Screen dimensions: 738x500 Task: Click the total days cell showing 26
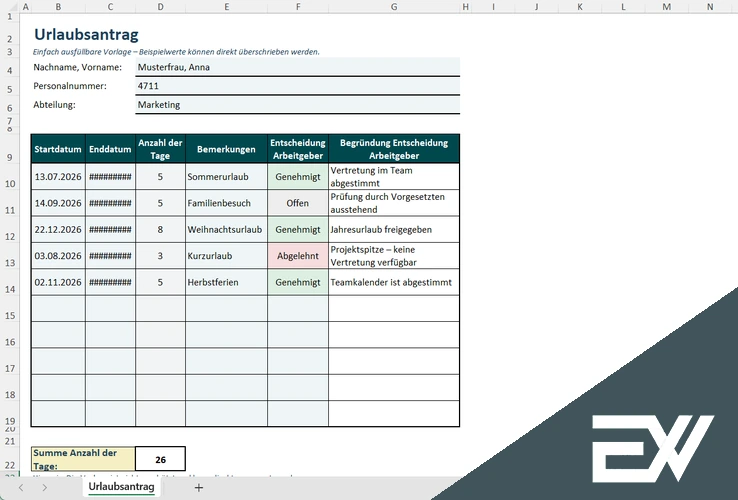[x=160, y=459]
